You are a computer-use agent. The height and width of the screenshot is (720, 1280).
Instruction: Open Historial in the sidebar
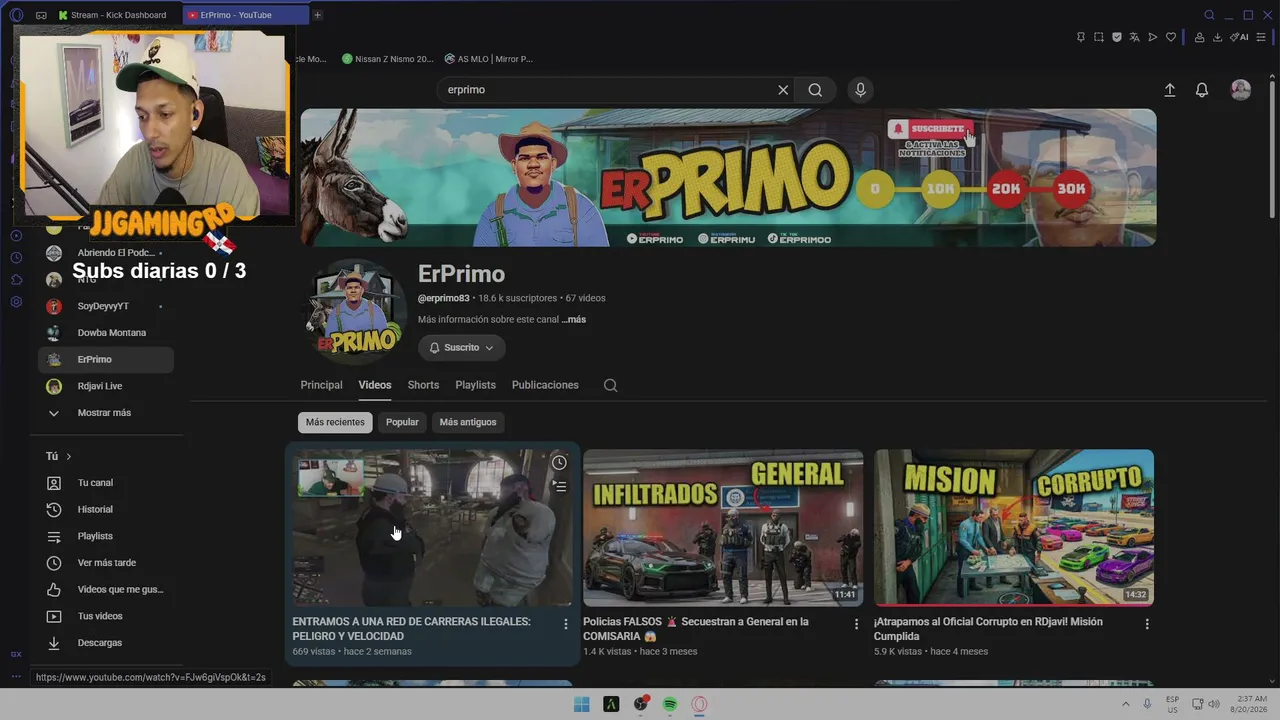click(105, 510)
